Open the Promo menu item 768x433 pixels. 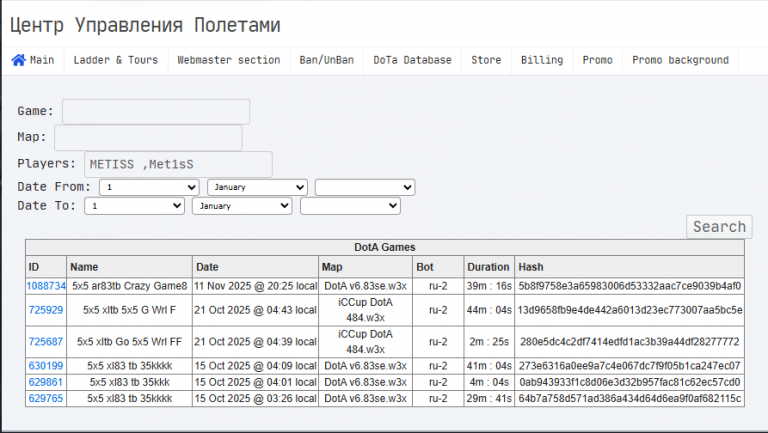click(598, 60)
